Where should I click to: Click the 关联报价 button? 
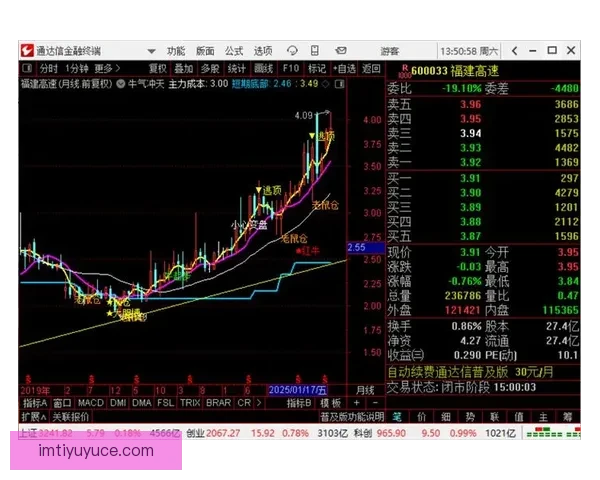point(70,417)
